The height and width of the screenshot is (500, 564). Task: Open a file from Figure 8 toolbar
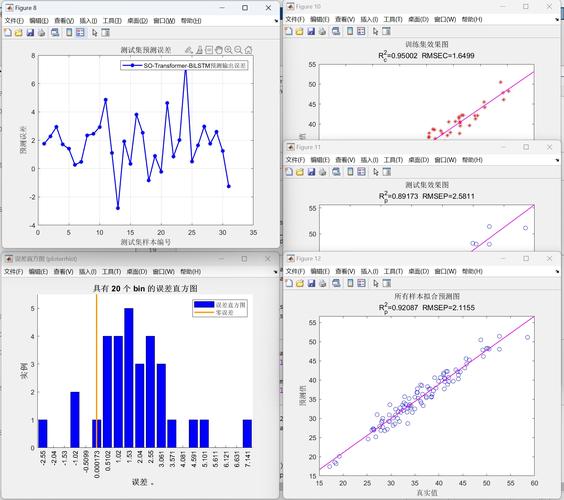(x=19, y=33)
